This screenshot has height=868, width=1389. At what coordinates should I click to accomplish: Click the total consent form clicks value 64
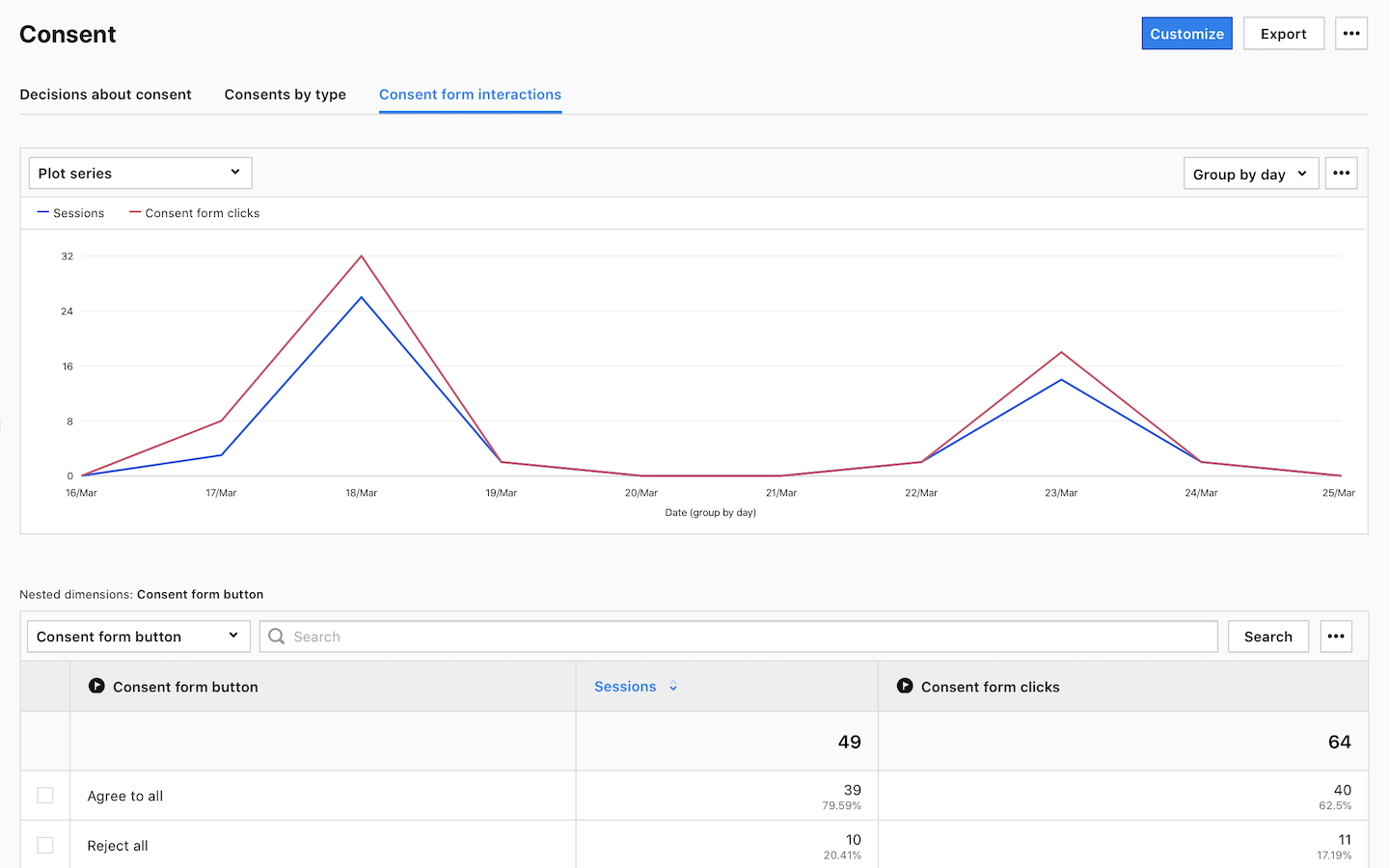coord(1339,742)
